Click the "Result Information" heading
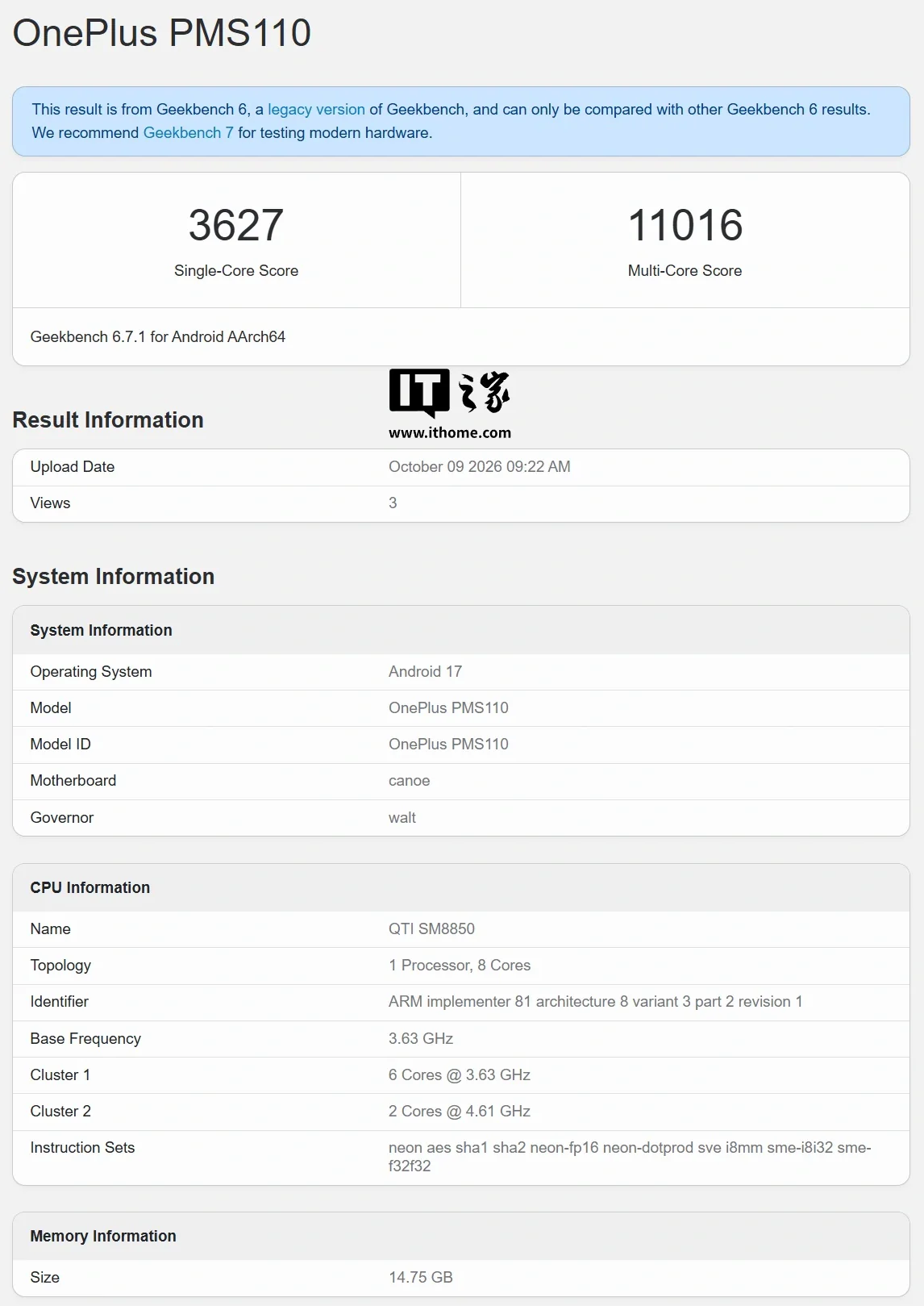The image size is (924, 1306). (108, 420)
